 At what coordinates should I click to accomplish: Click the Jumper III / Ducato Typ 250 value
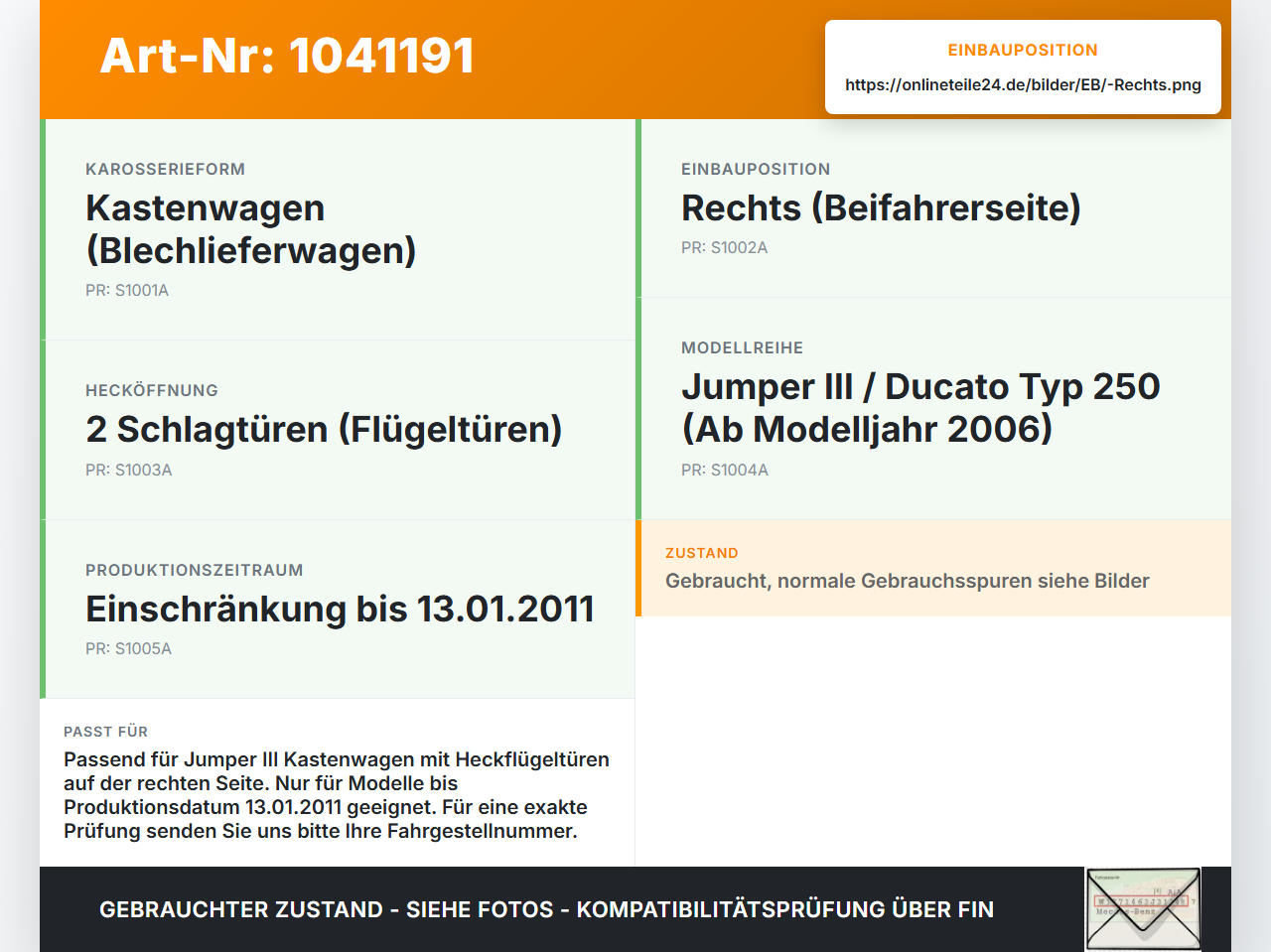pyautogui.click(x=920, y=408)
